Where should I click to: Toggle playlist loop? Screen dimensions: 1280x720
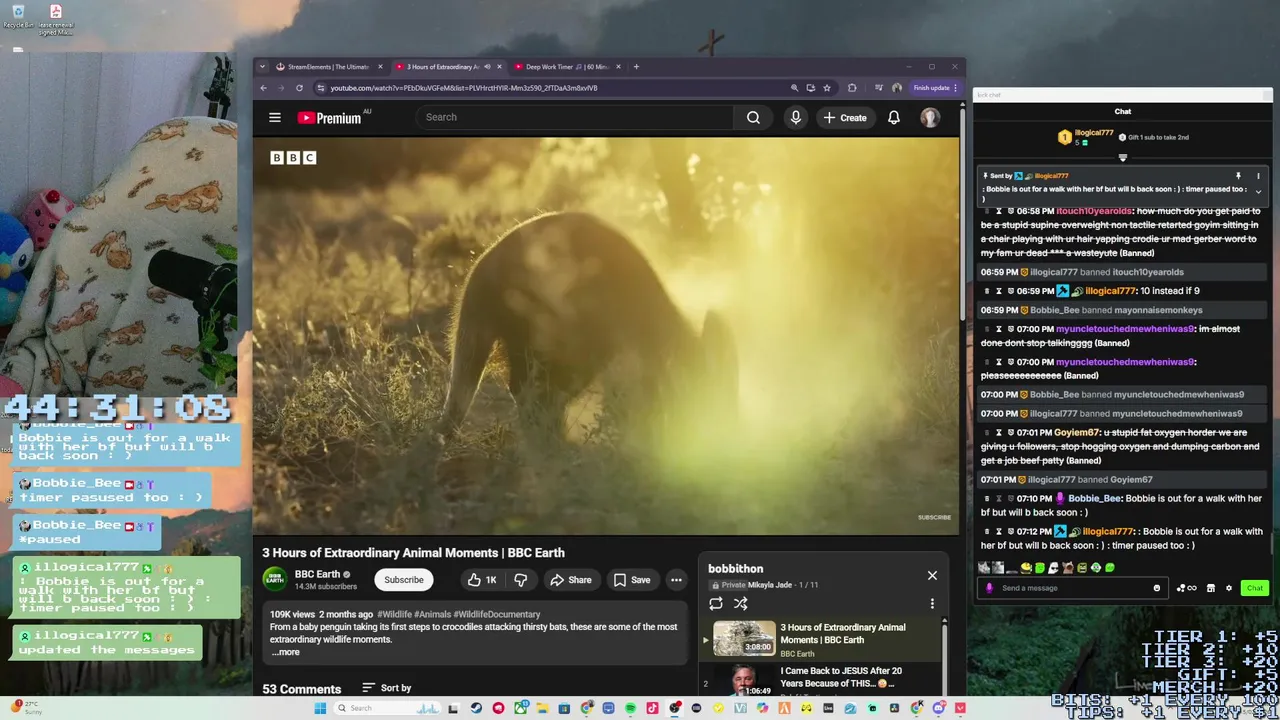pos(716,604)
